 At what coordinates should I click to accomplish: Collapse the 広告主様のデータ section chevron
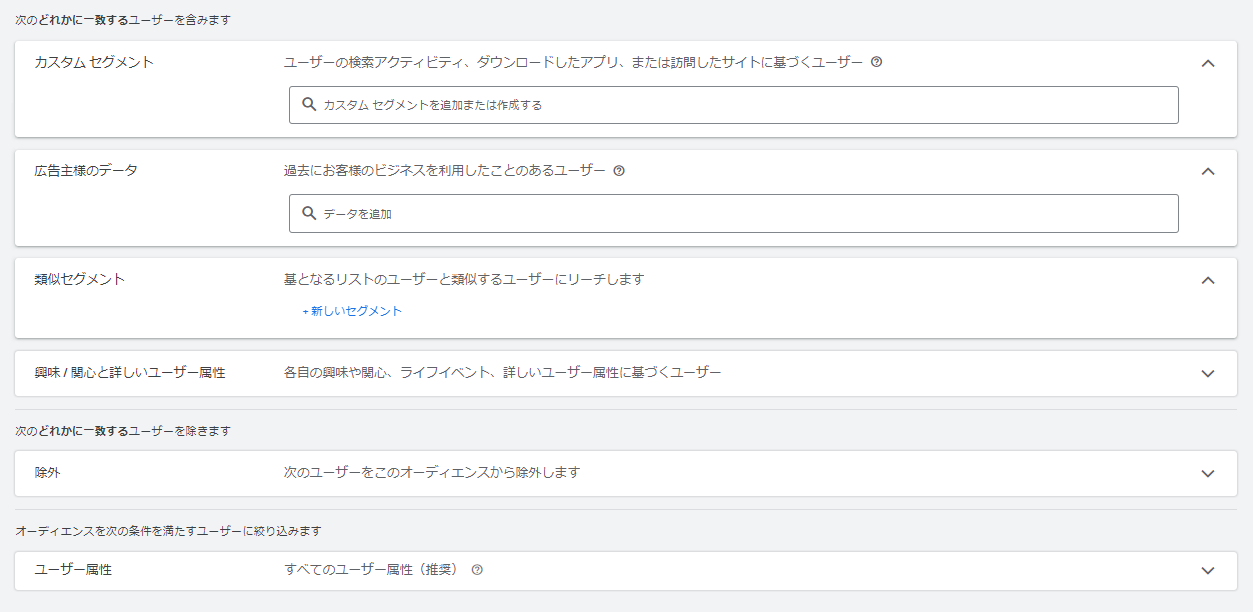(1207, 171)
